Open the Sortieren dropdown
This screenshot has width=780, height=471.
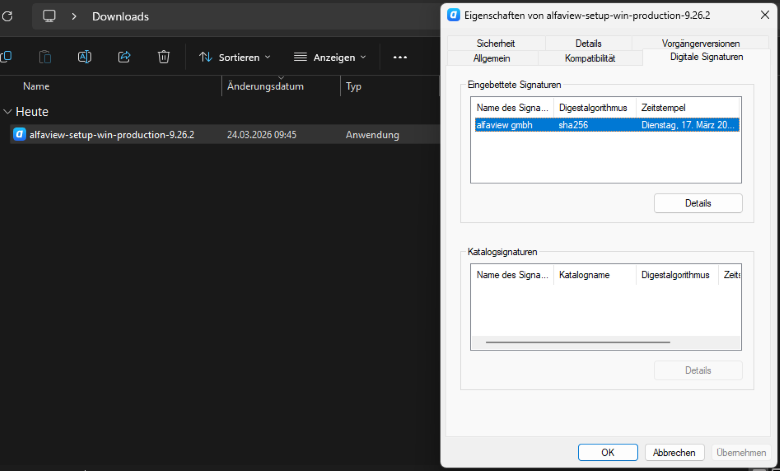[234, 57]
